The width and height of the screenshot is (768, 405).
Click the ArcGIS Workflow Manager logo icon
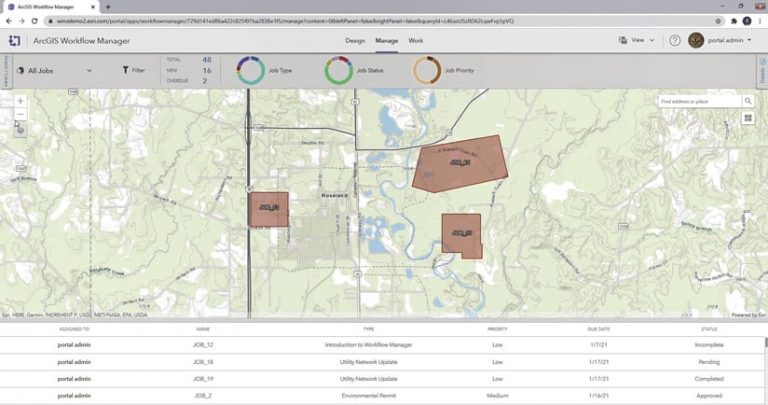point(14,41)
